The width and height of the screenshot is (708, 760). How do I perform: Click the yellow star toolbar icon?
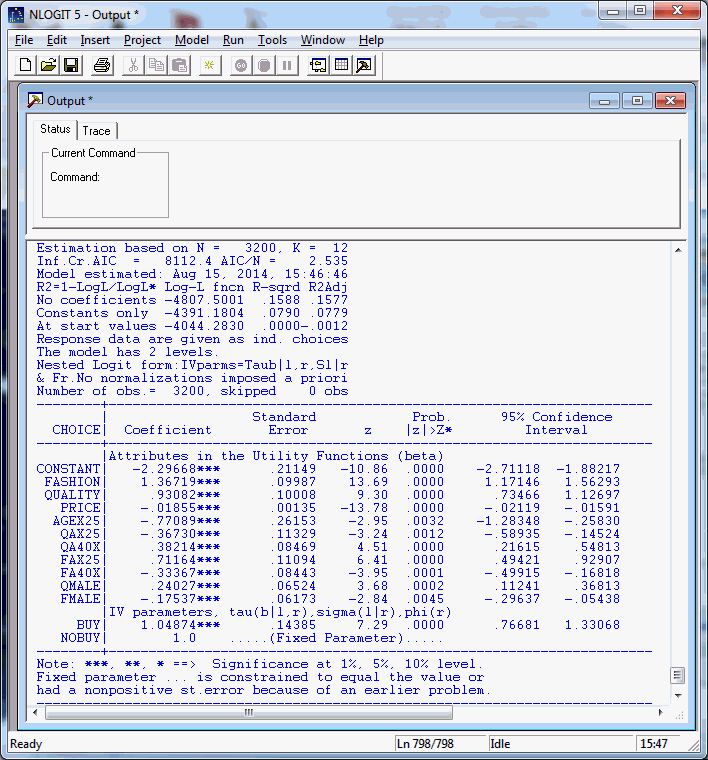(210, 65)
